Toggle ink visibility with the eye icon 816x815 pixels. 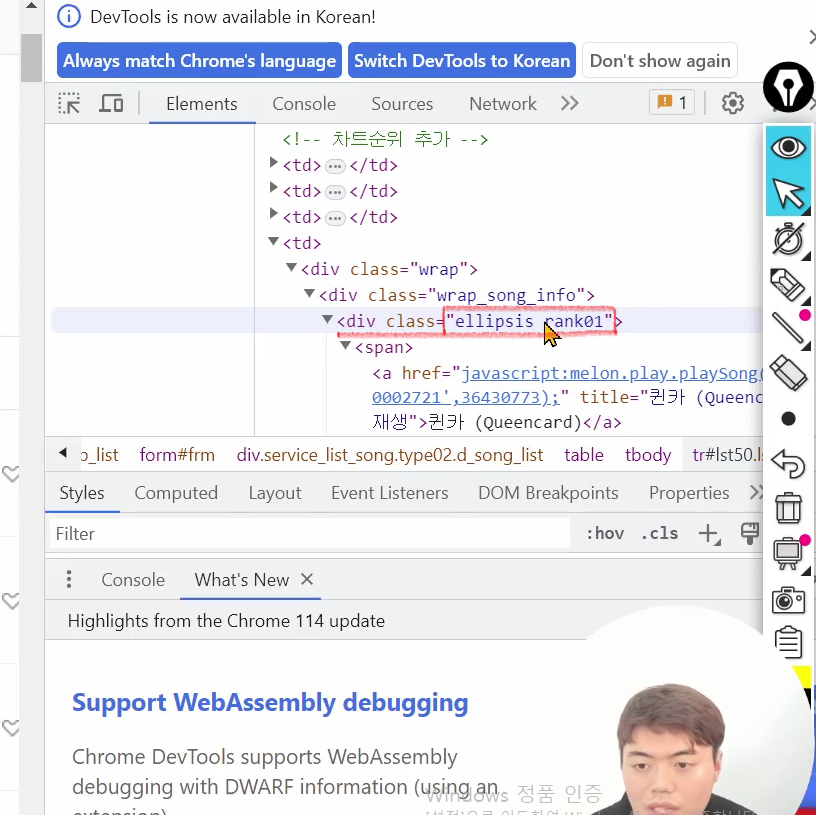pyautogui.click(x=788, y=147)
